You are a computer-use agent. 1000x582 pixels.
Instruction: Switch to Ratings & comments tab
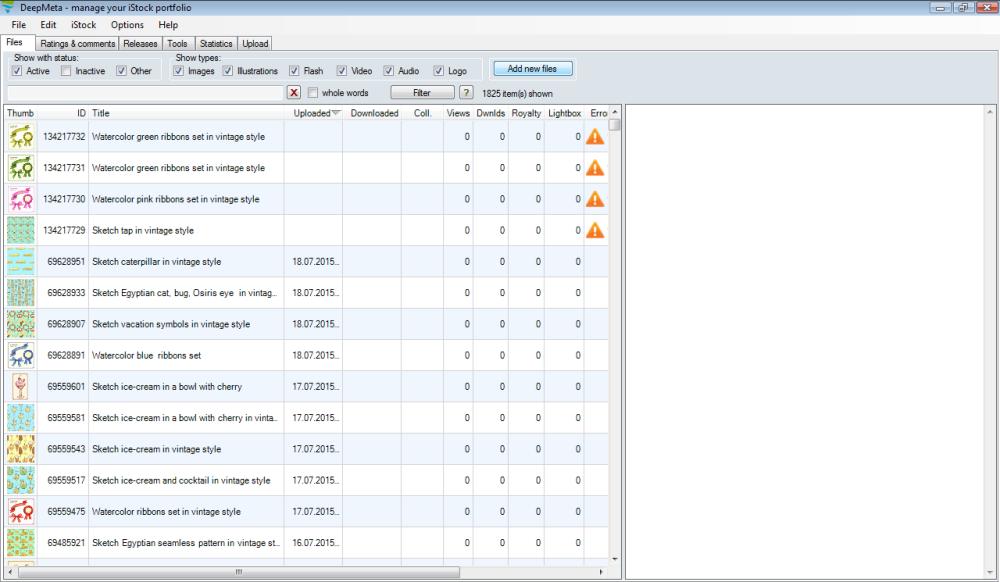77,43
